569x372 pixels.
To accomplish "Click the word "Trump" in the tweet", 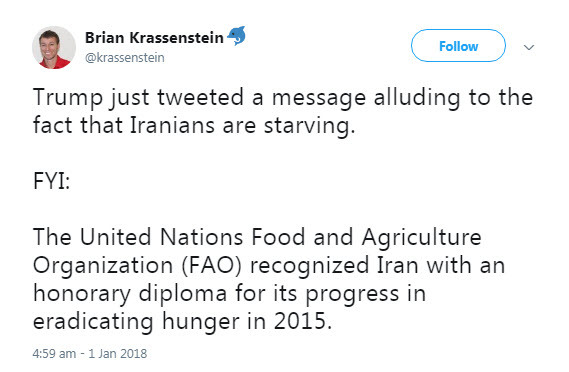I will click(x=68, y=98).
